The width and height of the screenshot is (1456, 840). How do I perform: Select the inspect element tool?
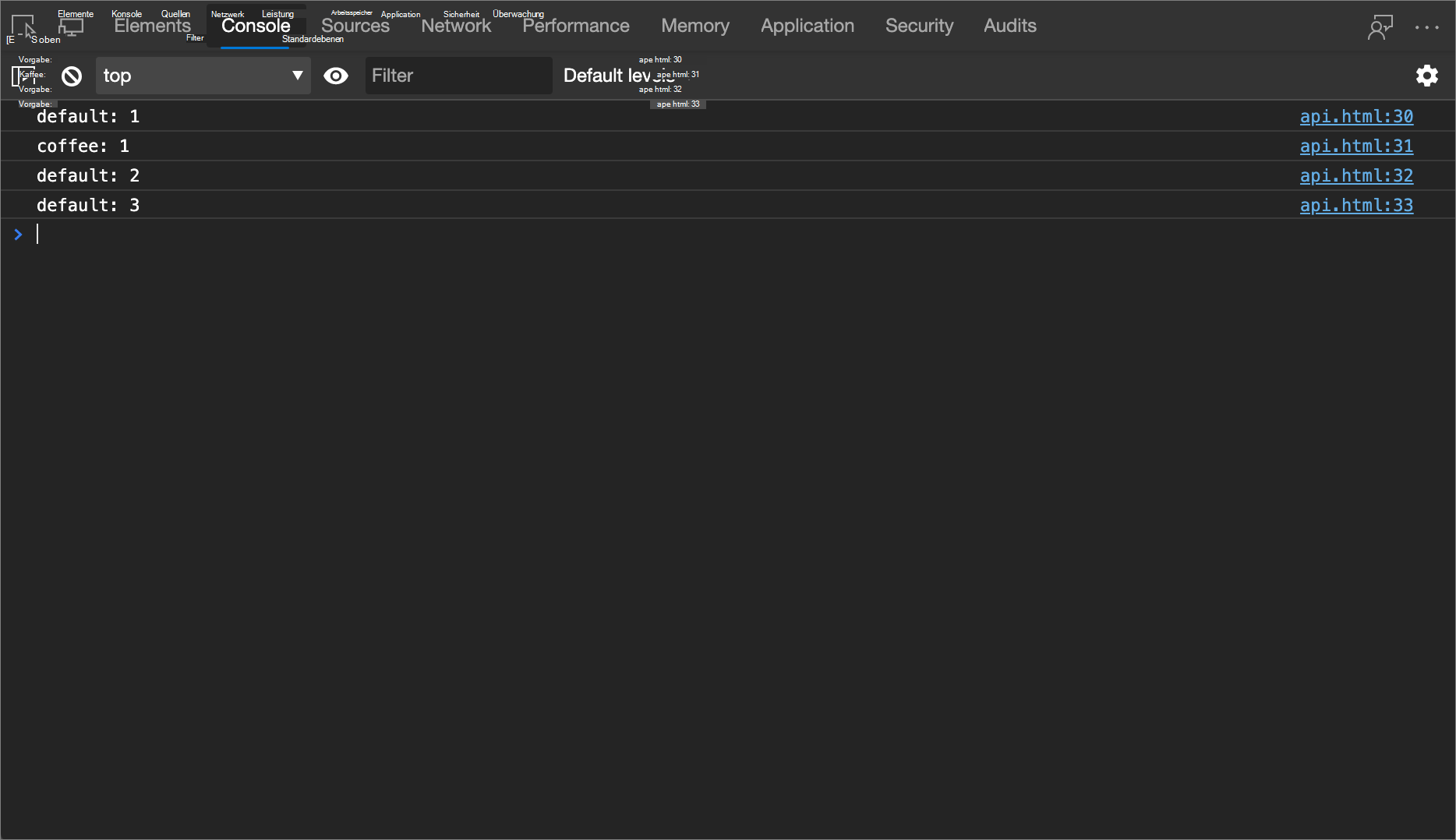pos(22,26)
